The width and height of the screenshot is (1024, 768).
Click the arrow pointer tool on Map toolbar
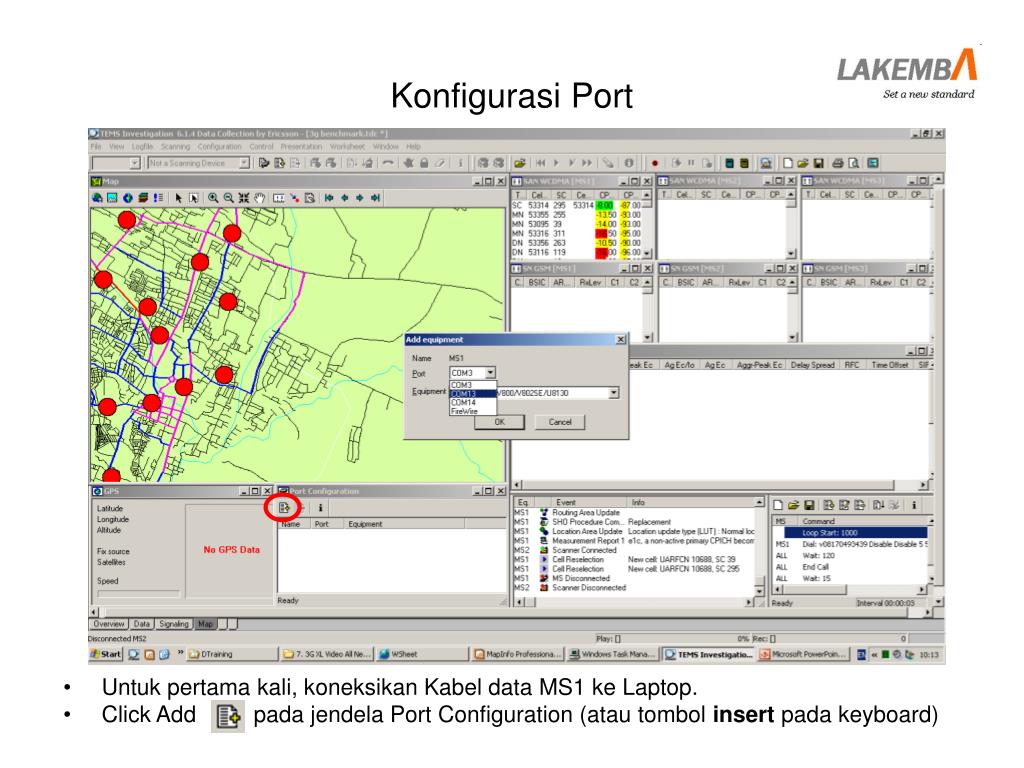[178, 198]
